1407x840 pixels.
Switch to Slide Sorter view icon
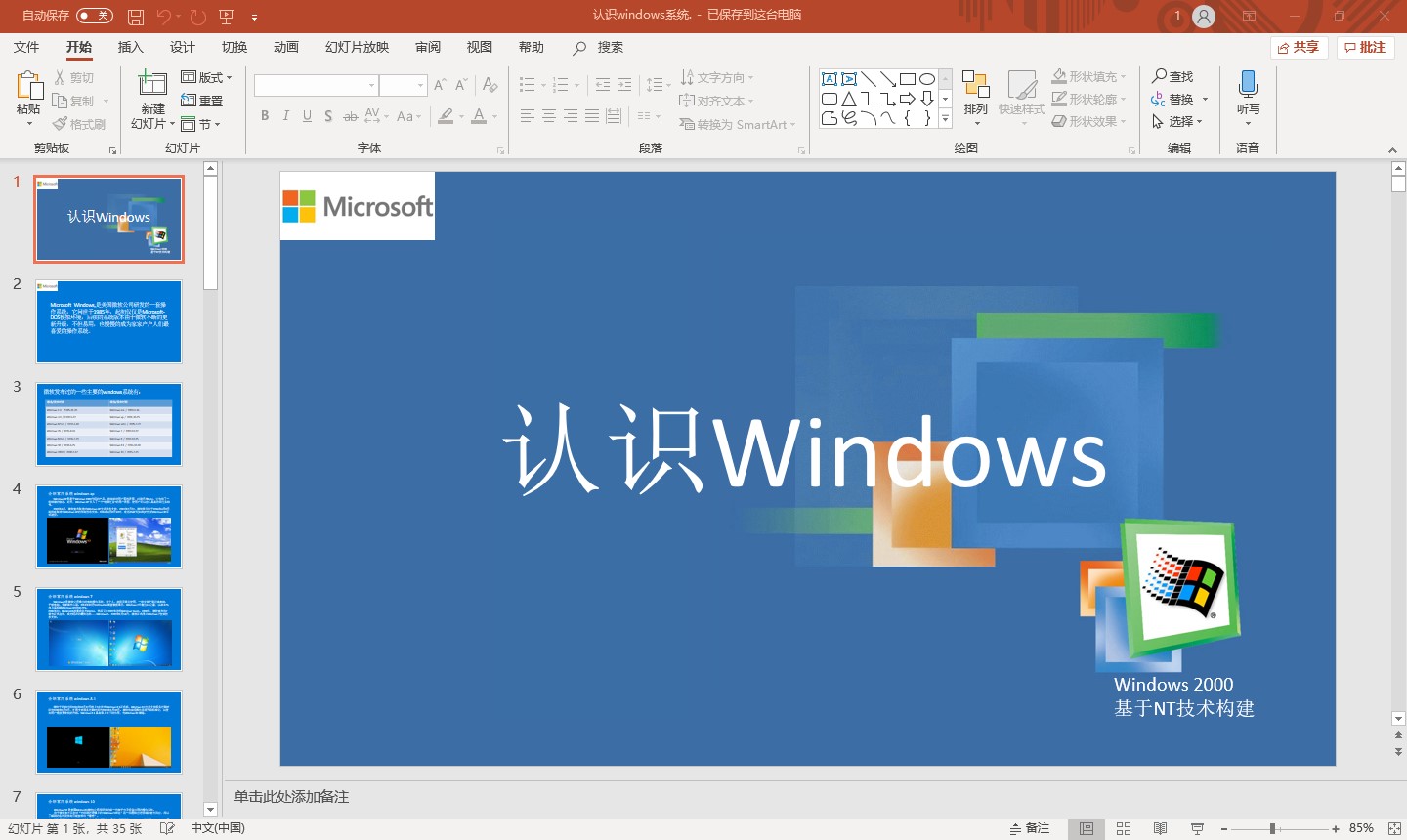[1124, 828]
